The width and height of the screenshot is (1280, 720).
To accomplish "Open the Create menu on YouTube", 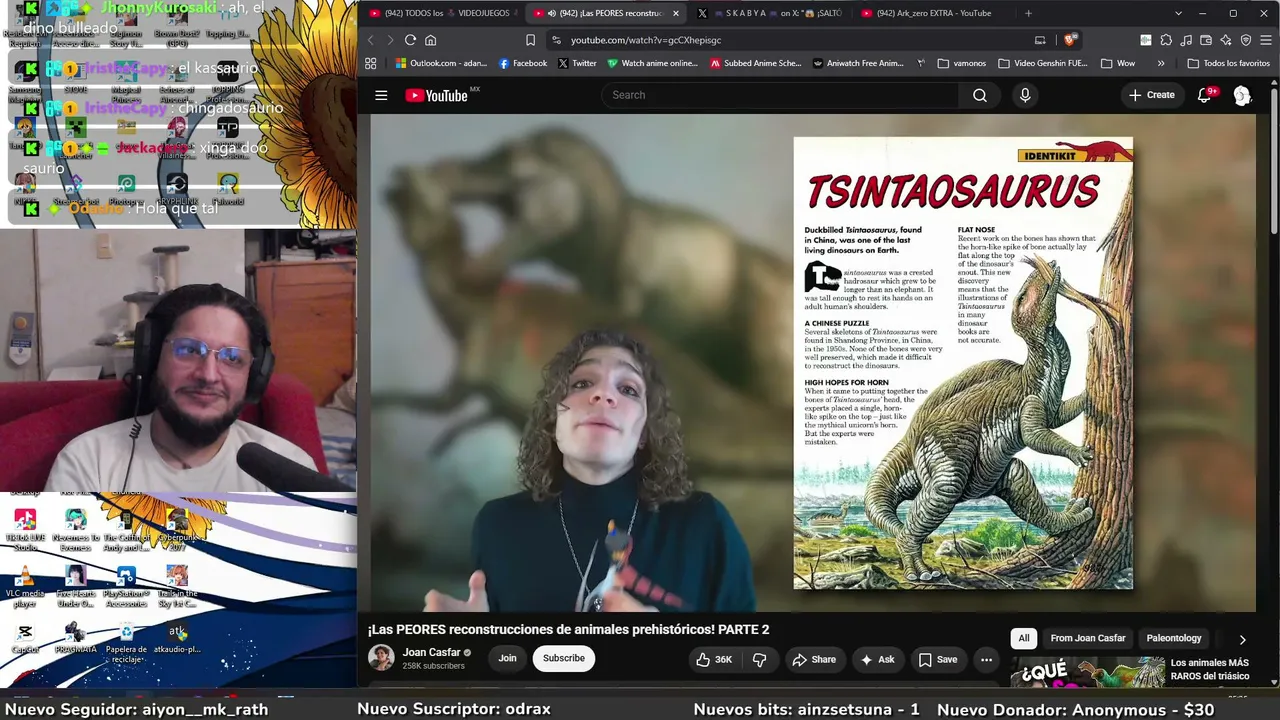I will [1151, 95].
